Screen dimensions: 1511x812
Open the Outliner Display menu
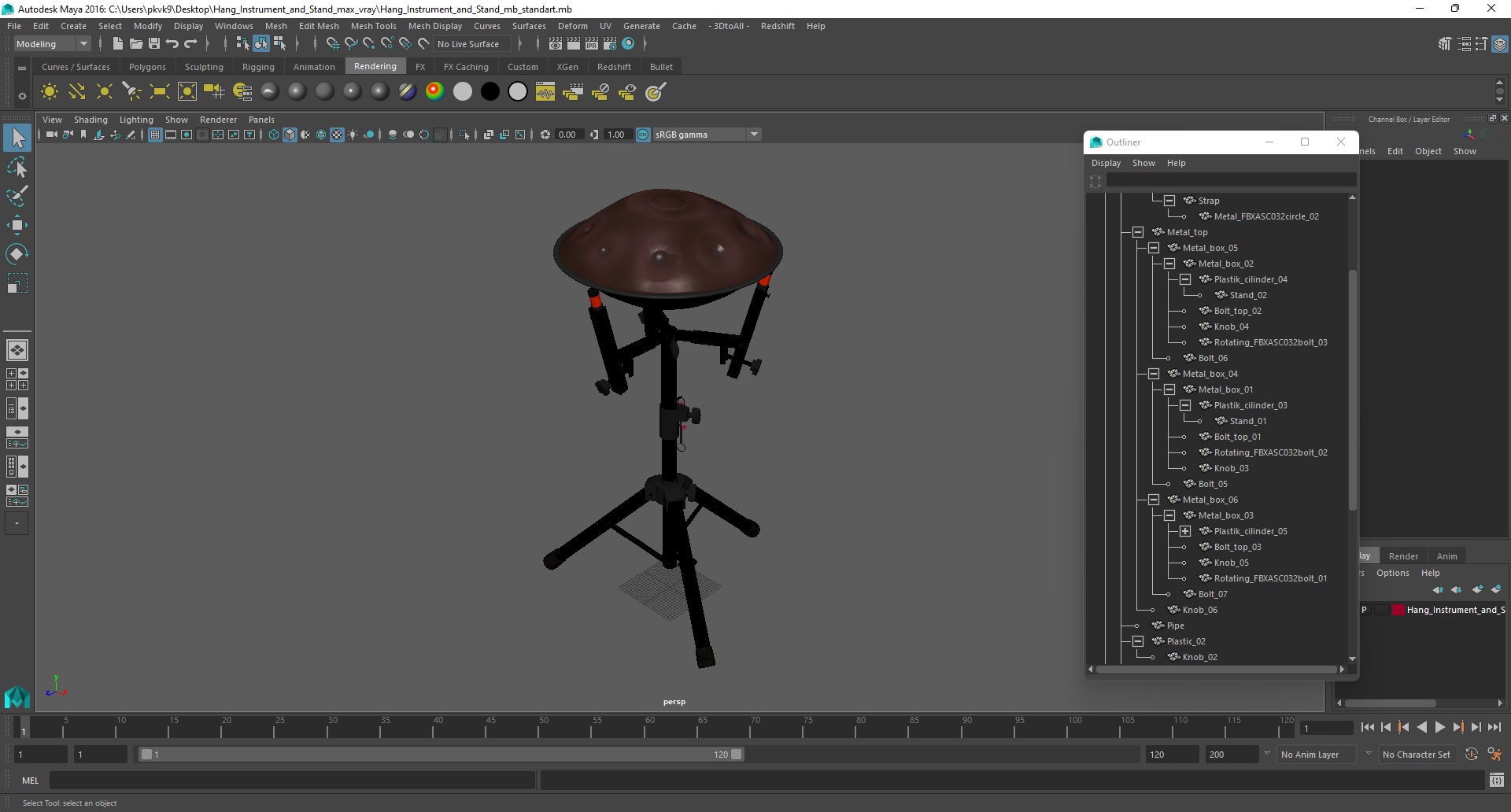pyautogui.click(x=1106, y=163)
